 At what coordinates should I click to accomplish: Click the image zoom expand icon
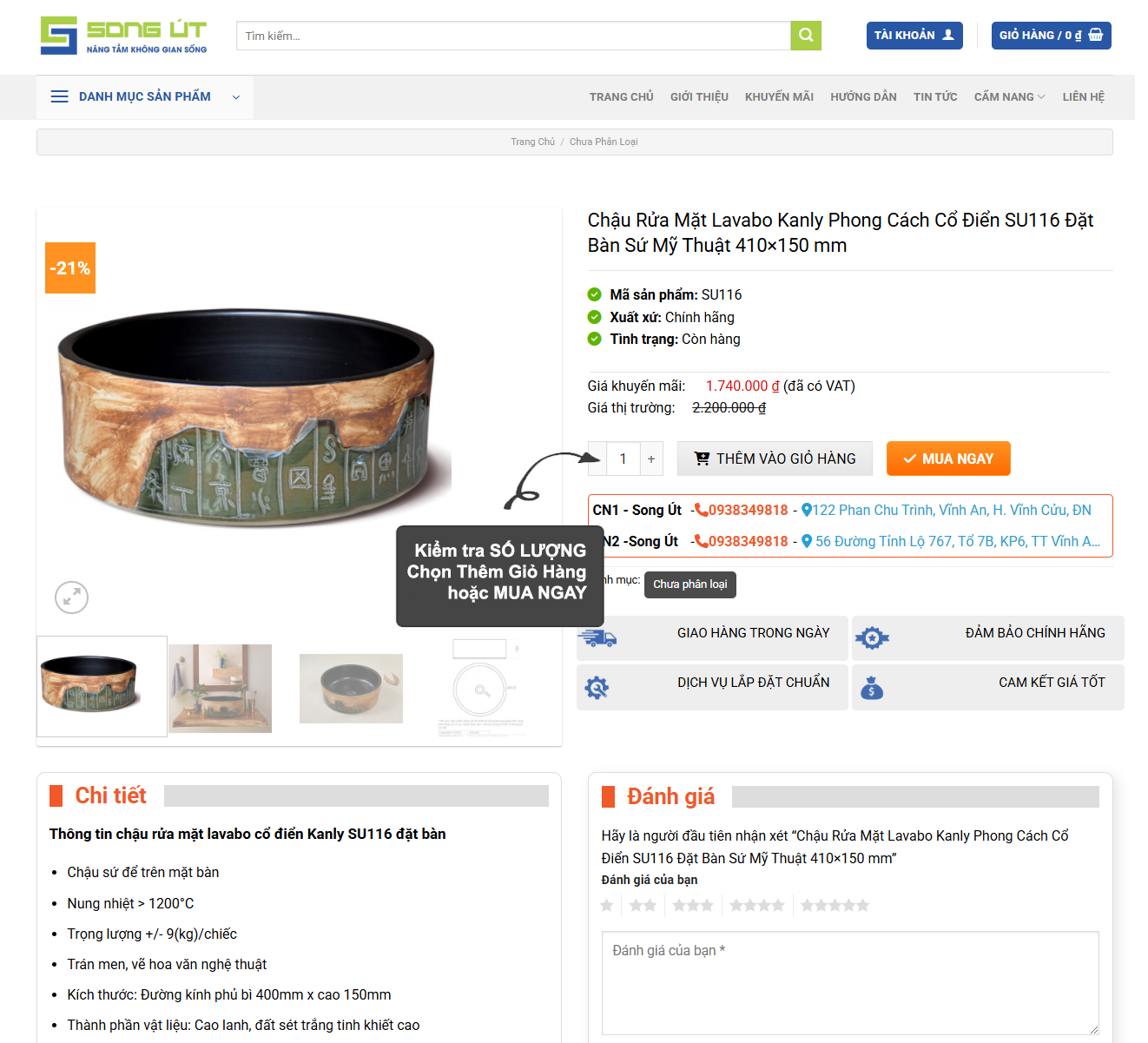[x=71, y=597]
